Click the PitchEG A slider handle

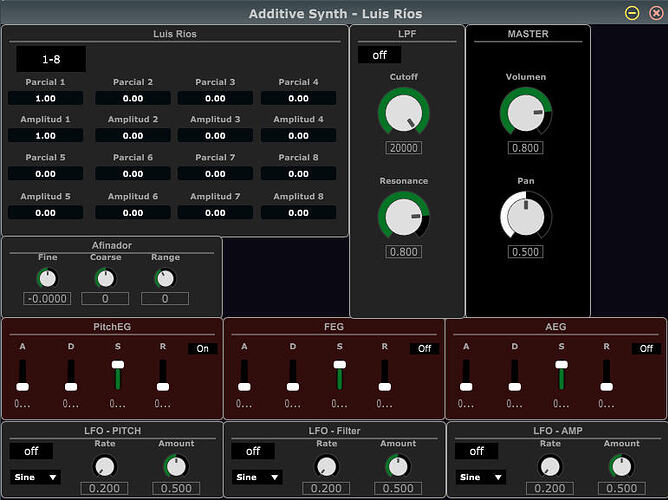point(23,387)
